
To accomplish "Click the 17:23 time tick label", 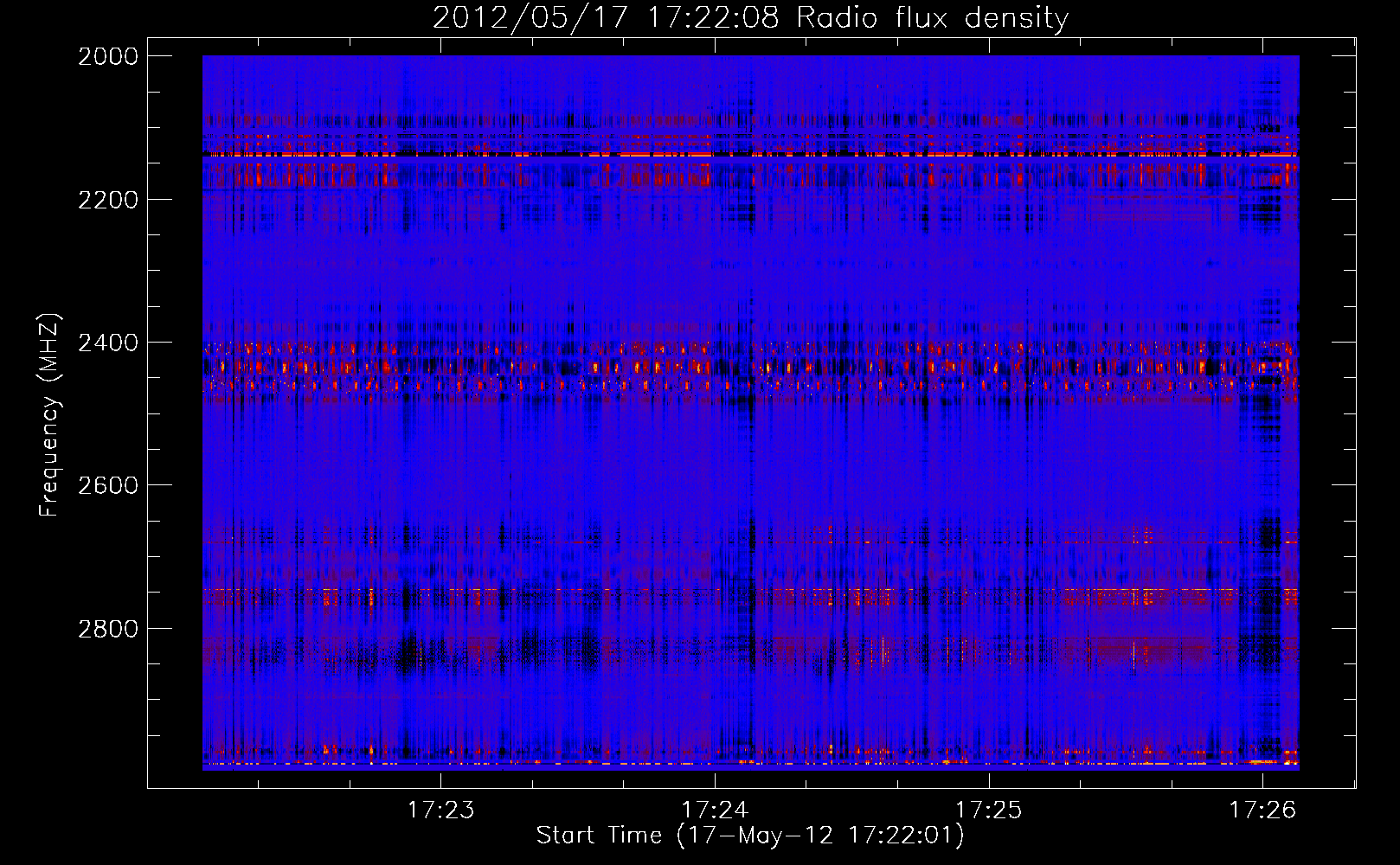I will click(441, 811).
